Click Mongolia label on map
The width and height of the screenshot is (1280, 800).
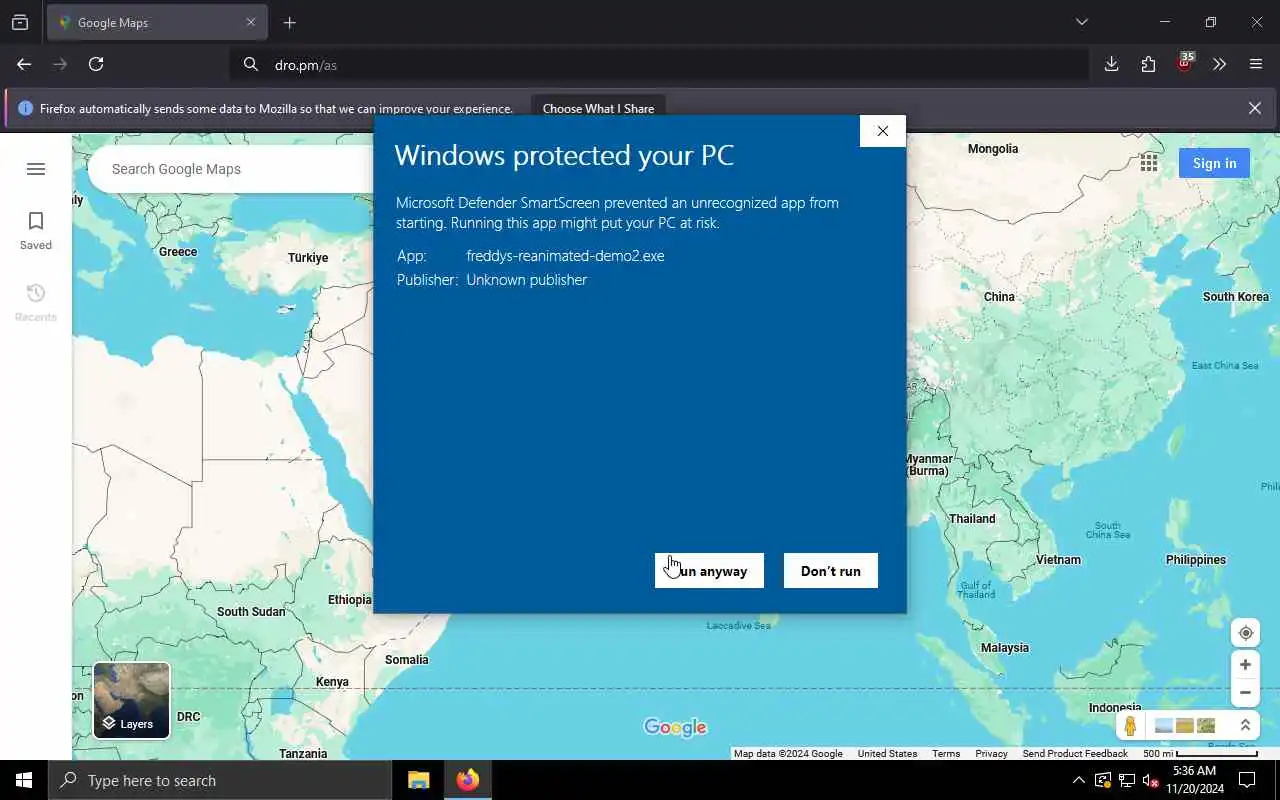(x=993, y=149)
